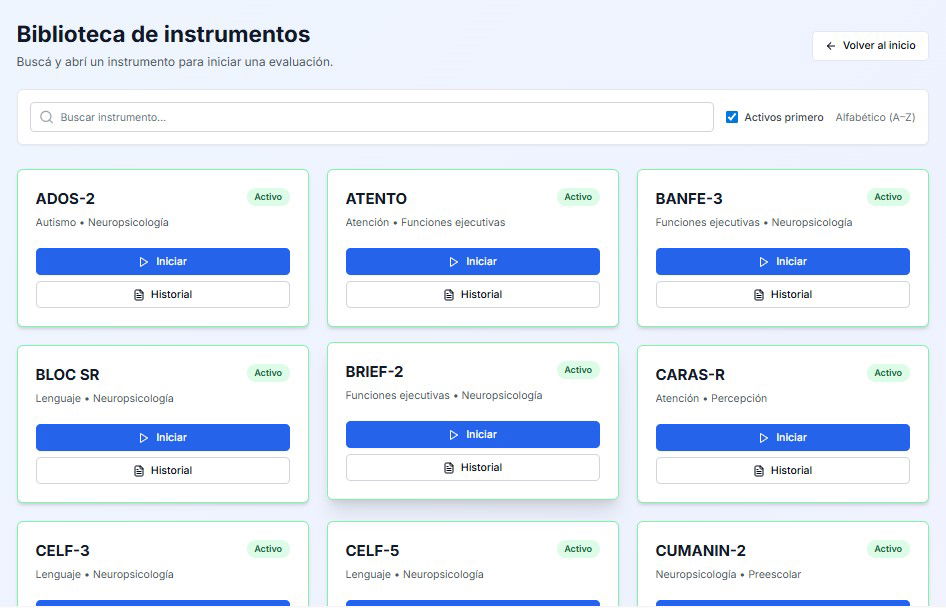
Task: Uncheck the Activos primero checkbox
Action: click(732, 117)
